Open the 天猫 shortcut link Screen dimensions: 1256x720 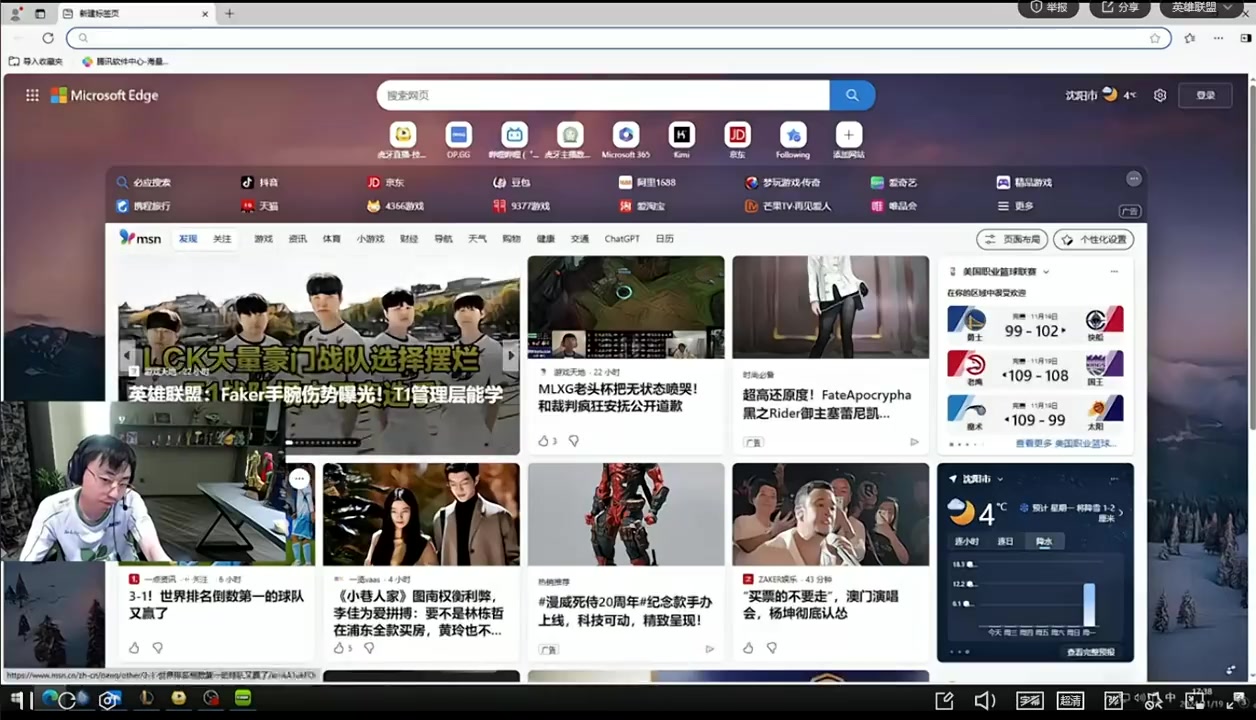click(x=260, y=206)
